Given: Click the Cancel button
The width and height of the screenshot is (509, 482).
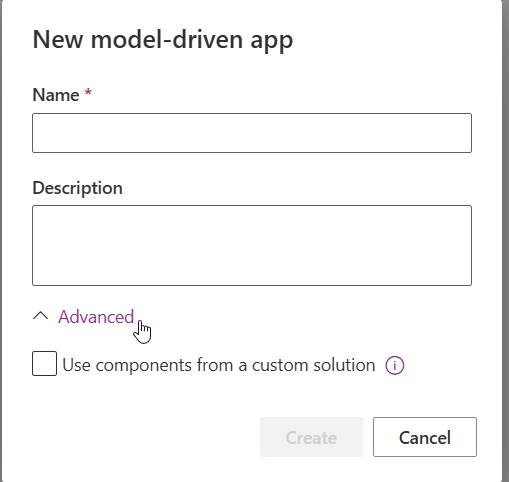Looking at the screenshot, I should coord(425,437).
